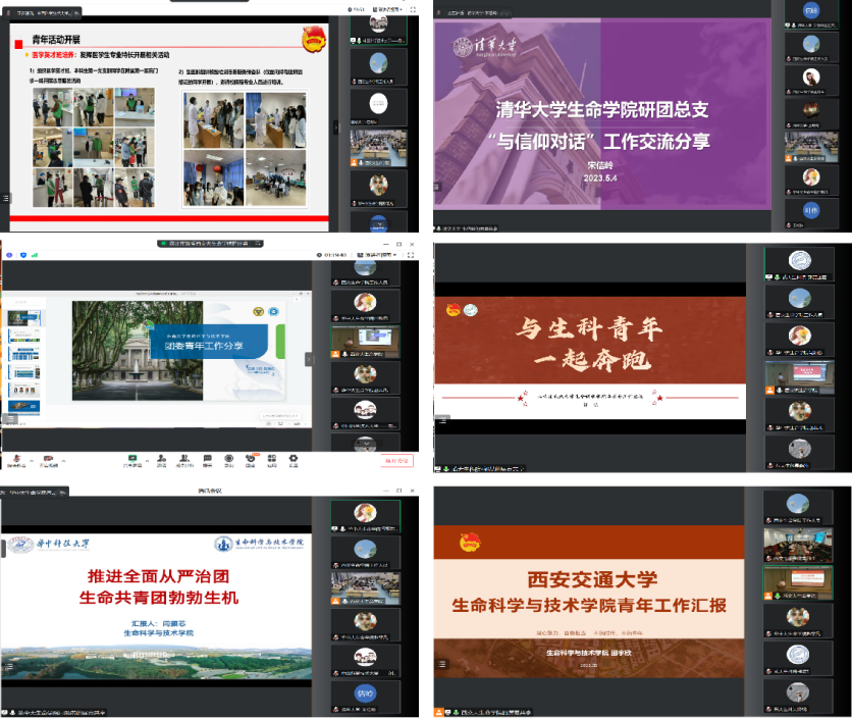Click the green Share Screen icon in the toolbar
This screenshot has height=718, width=852.
[x=131, y=458]
